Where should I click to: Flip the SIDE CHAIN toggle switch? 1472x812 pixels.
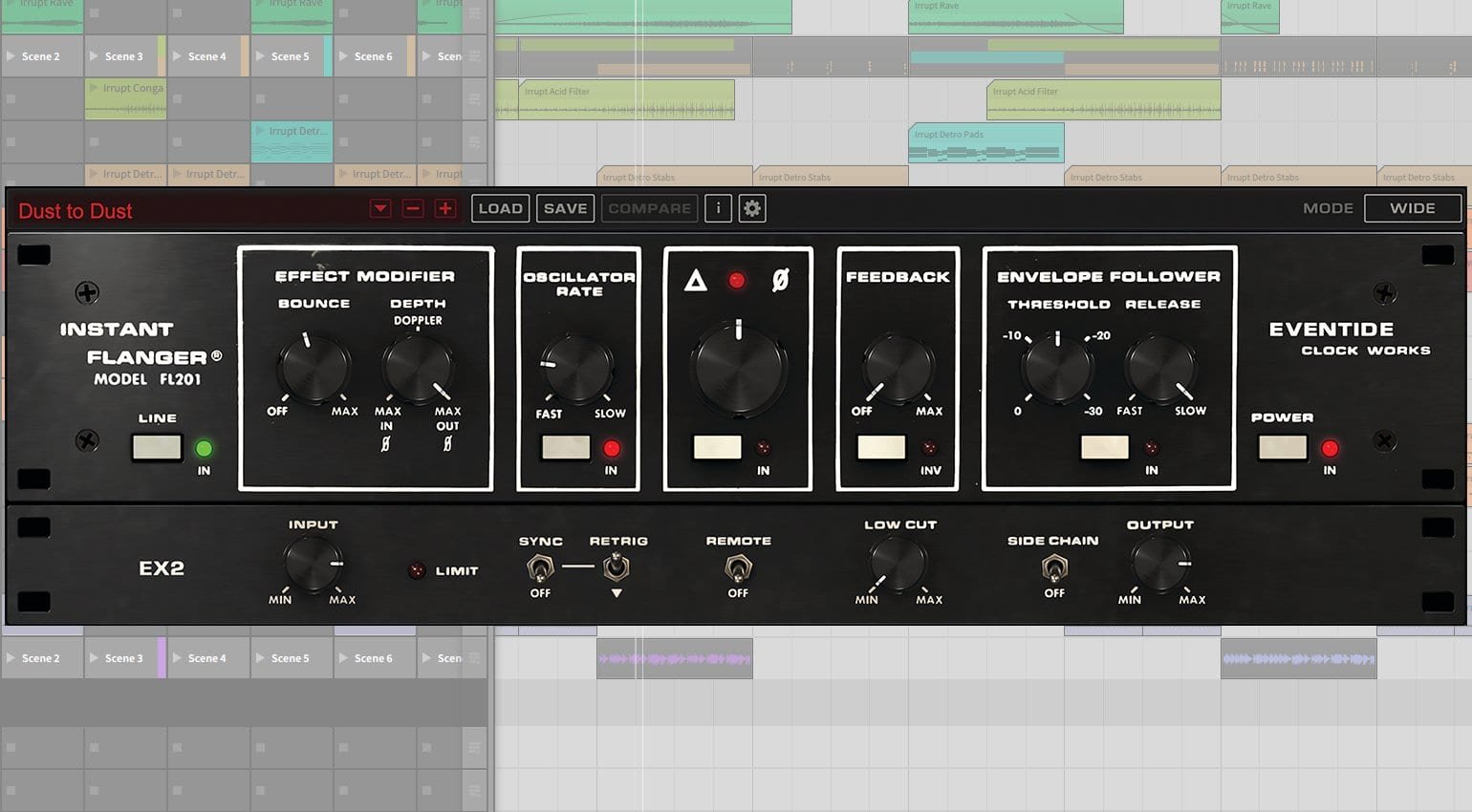pos(1054,570)
